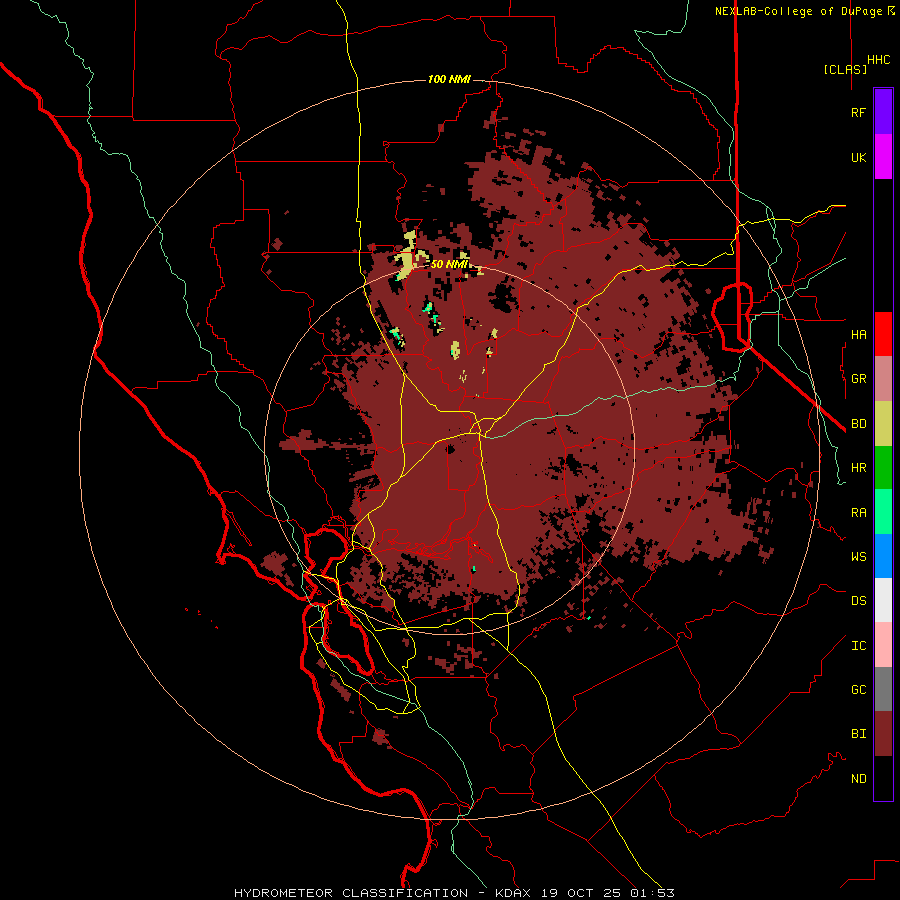Screen dimensions: 900x900
Task: Click the 'HYDROMETEOR CLASSIFICATION' title text
Action: click(351, 893)
